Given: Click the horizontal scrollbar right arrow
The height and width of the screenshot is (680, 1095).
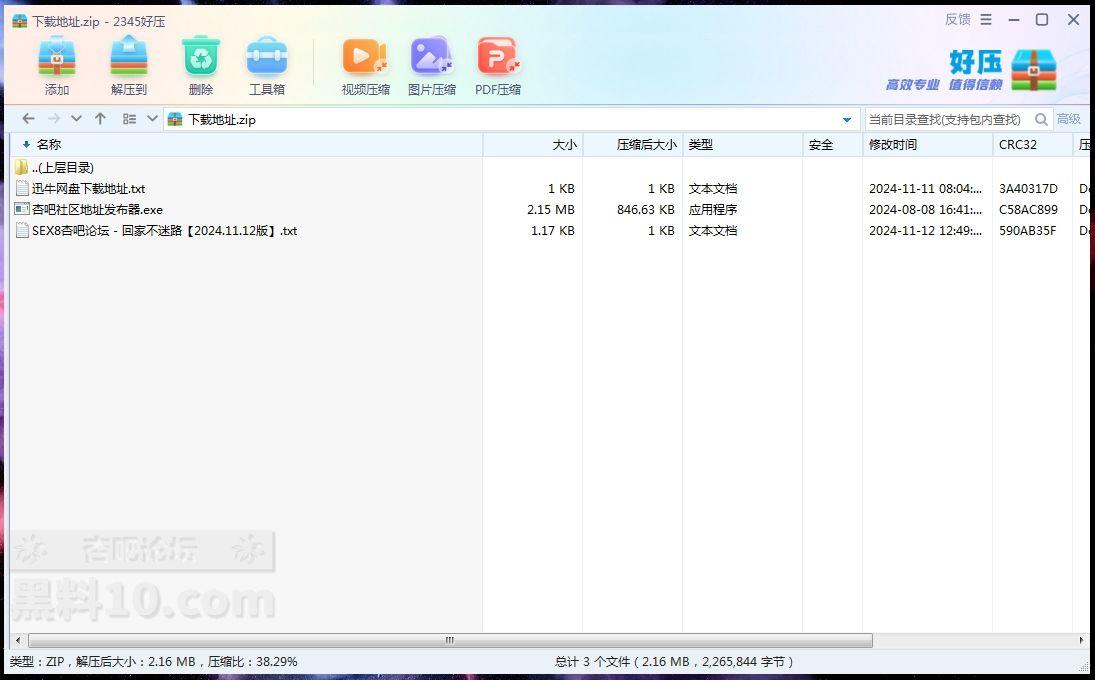Looking at the screenshot, I should (1082, 640).
